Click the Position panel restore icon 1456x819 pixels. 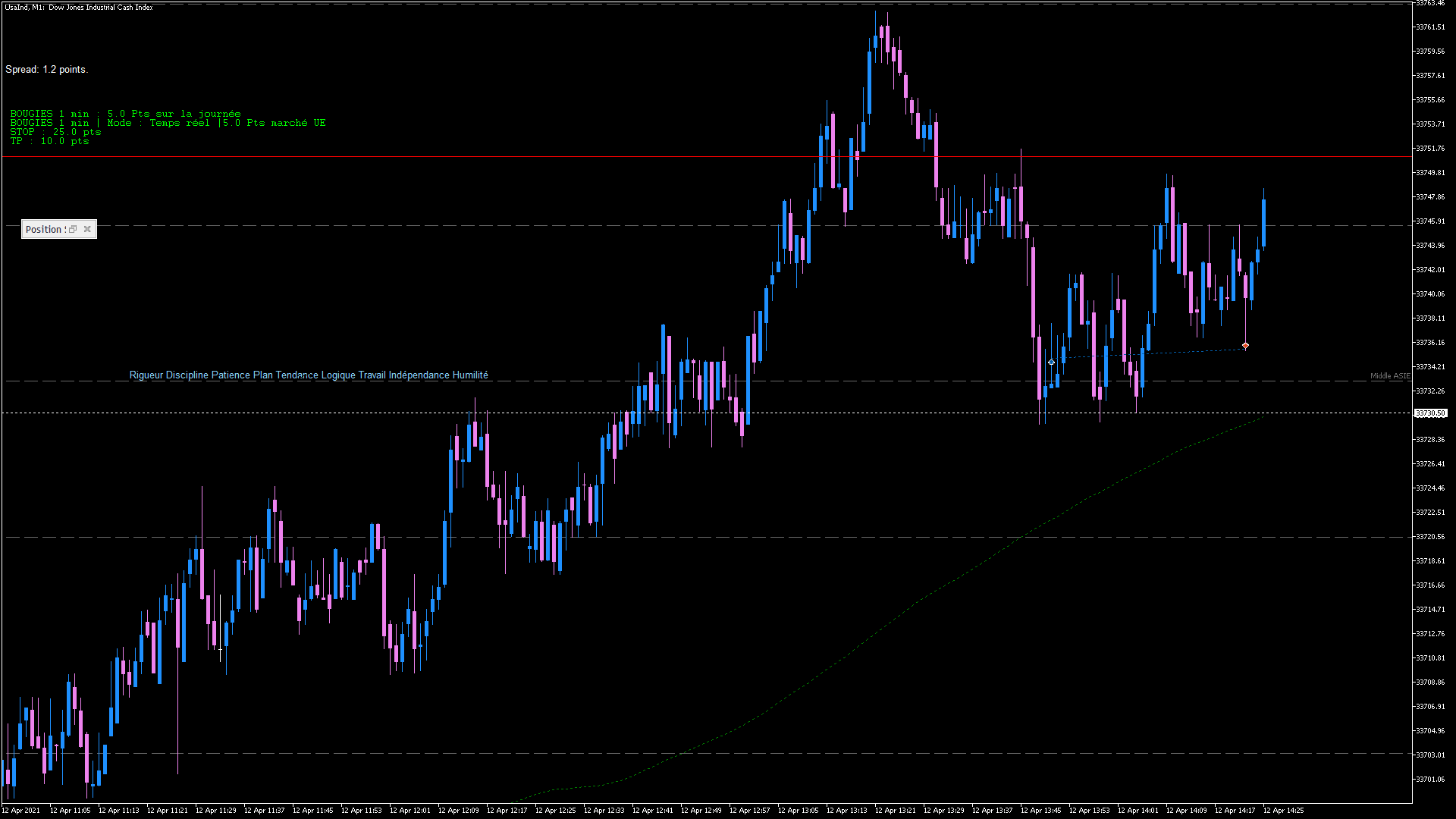[73, 229]
